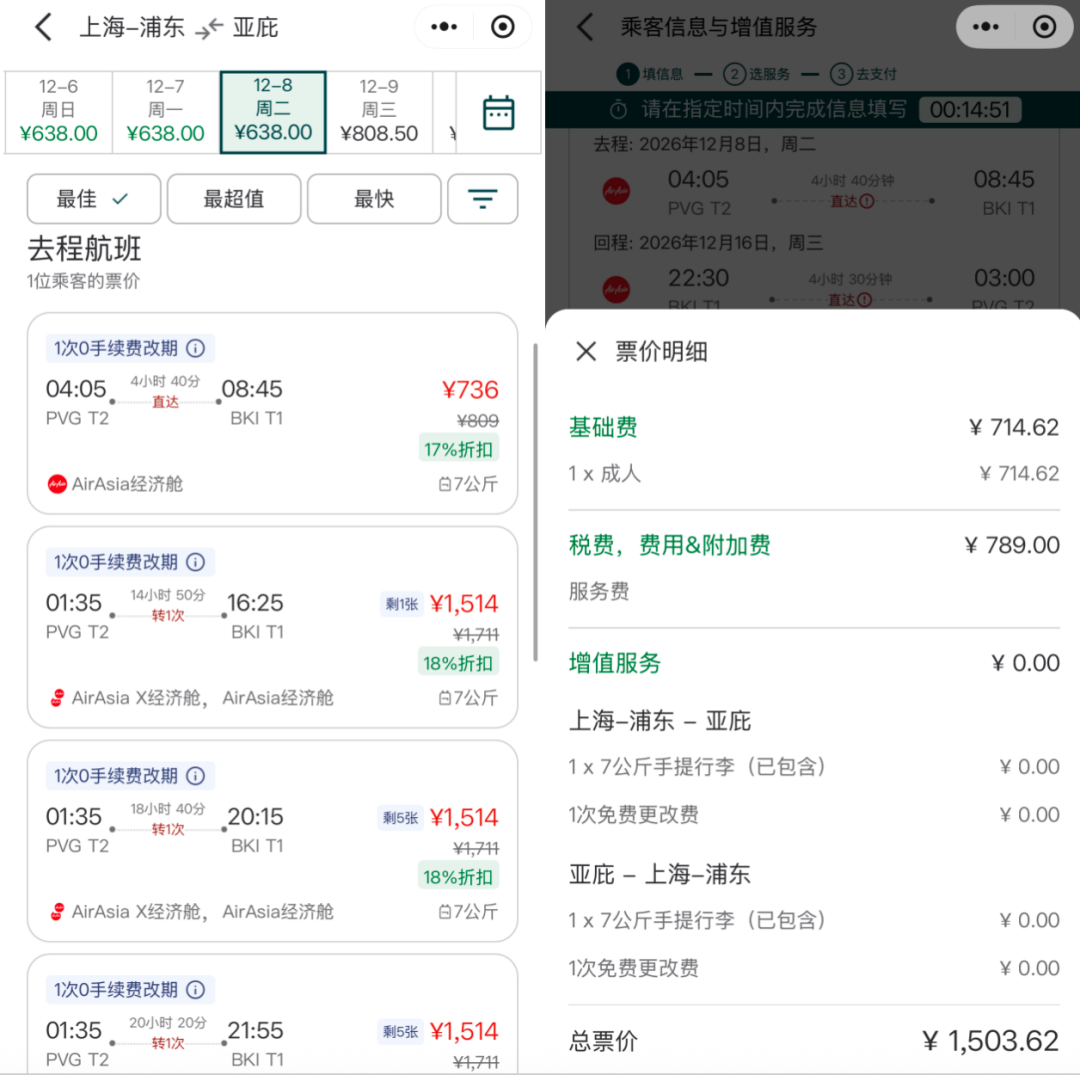Image resolution: width=1080 pixels, height=1075 pixels.
Task: Tap 剩5张 badge on 20:15 flight
Action: pyautogui.click(x=400, y=818)
